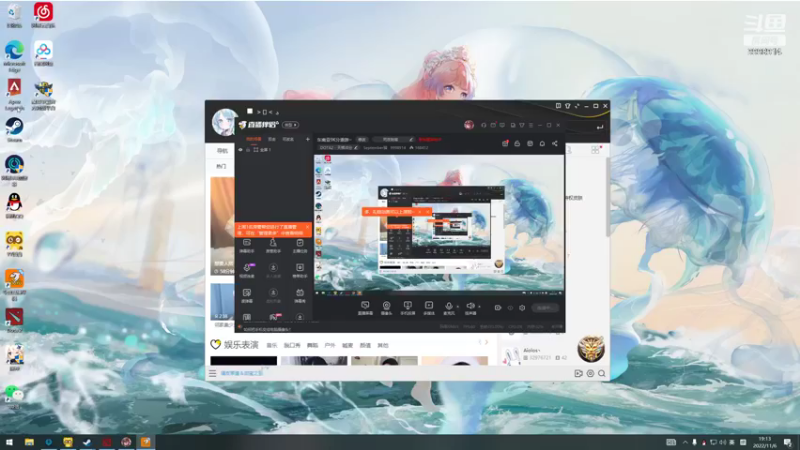Open Microsoft Edge desktop icon

(x=14, y=55)
